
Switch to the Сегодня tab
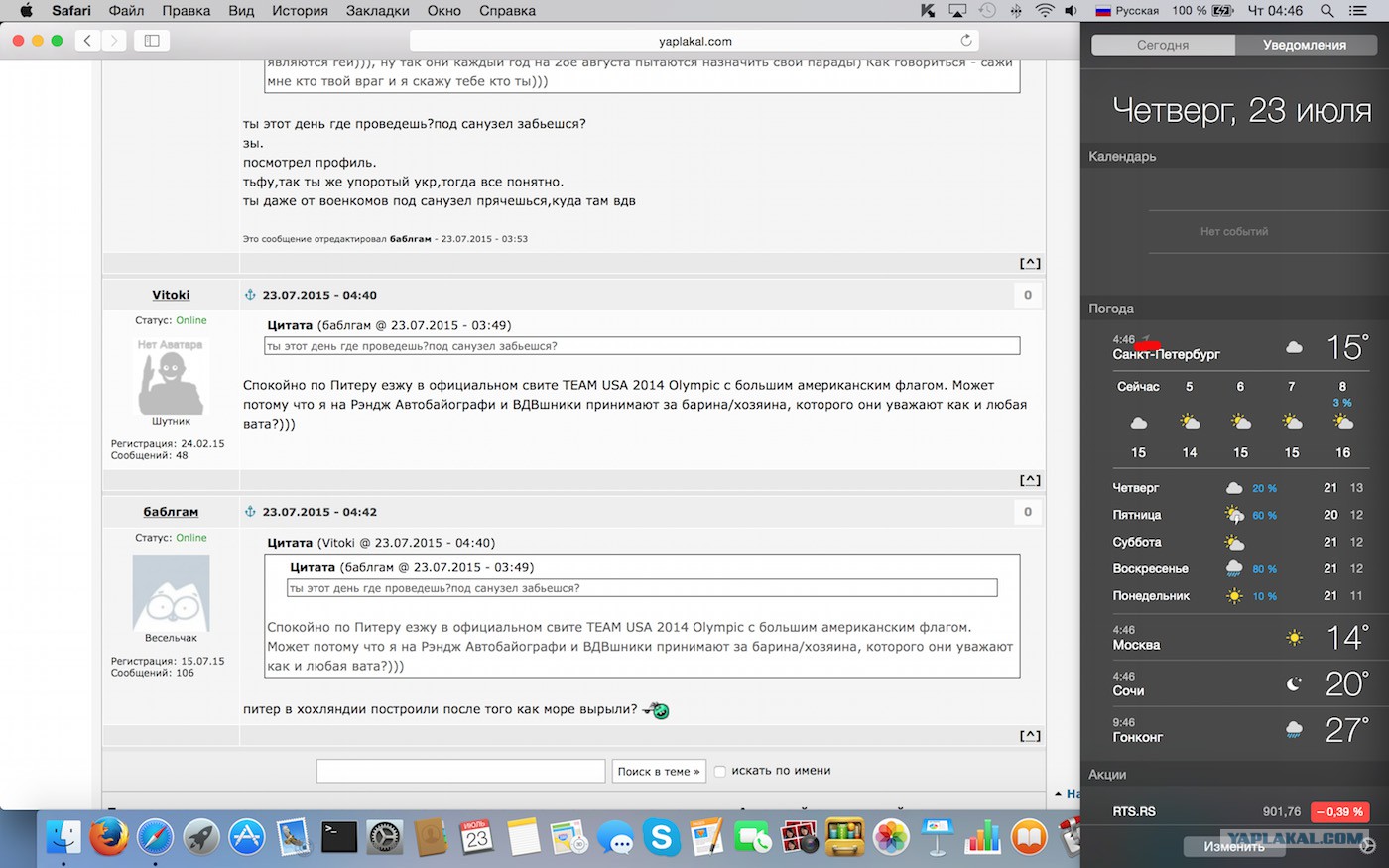pos(1163,45)
